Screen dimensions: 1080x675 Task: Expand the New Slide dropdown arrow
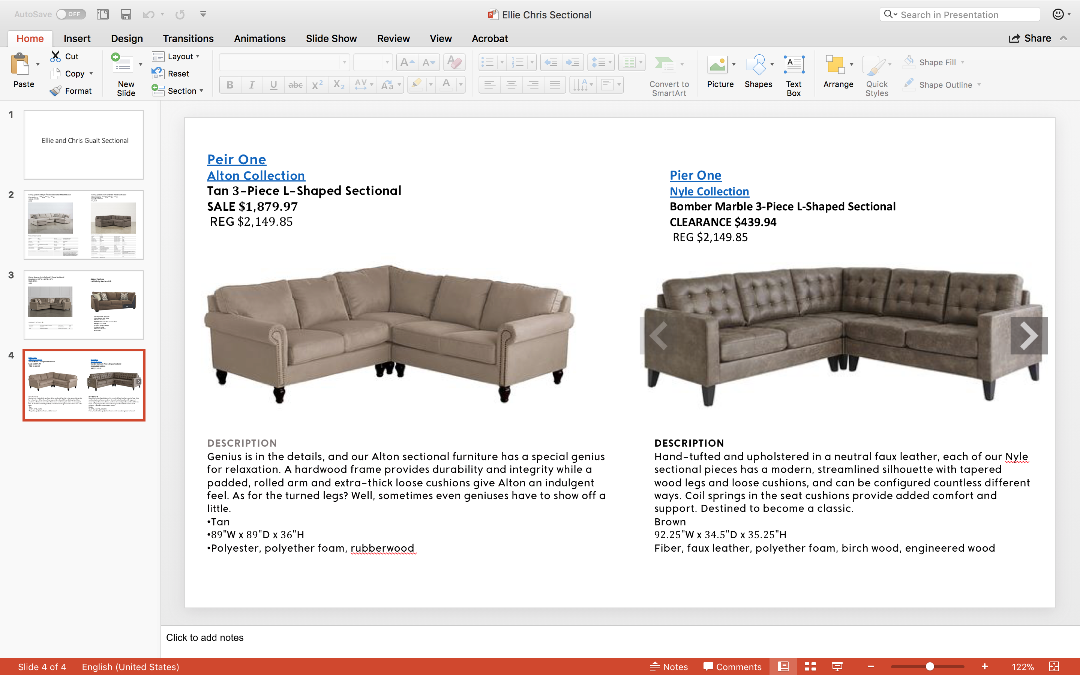click(141, 64)
